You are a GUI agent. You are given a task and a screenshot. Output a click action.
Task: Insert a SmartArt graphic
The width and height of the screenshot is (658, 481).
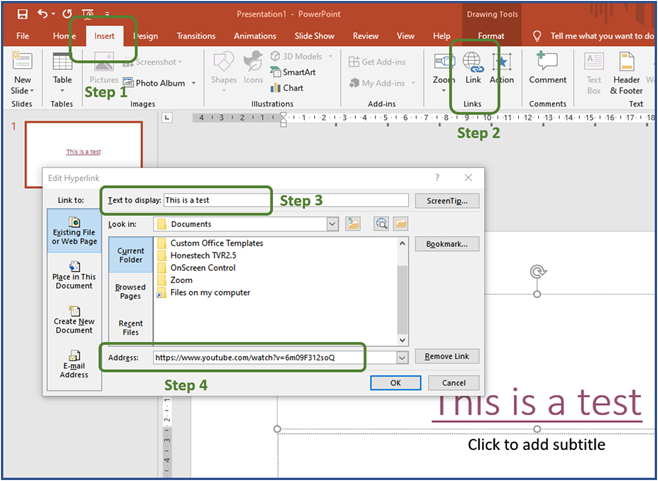(293, 72)
